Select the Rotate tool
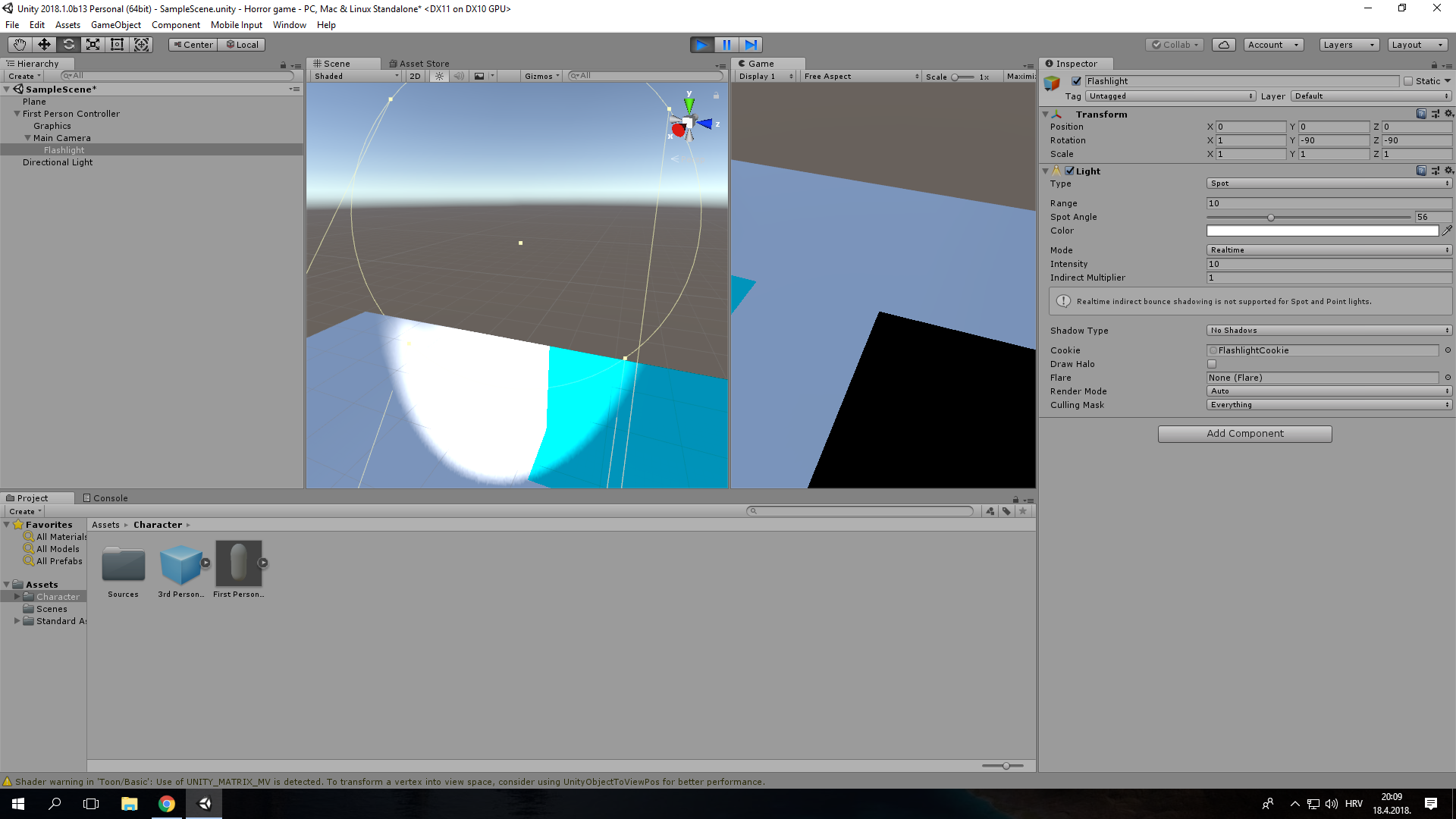 tap(68, 45)
